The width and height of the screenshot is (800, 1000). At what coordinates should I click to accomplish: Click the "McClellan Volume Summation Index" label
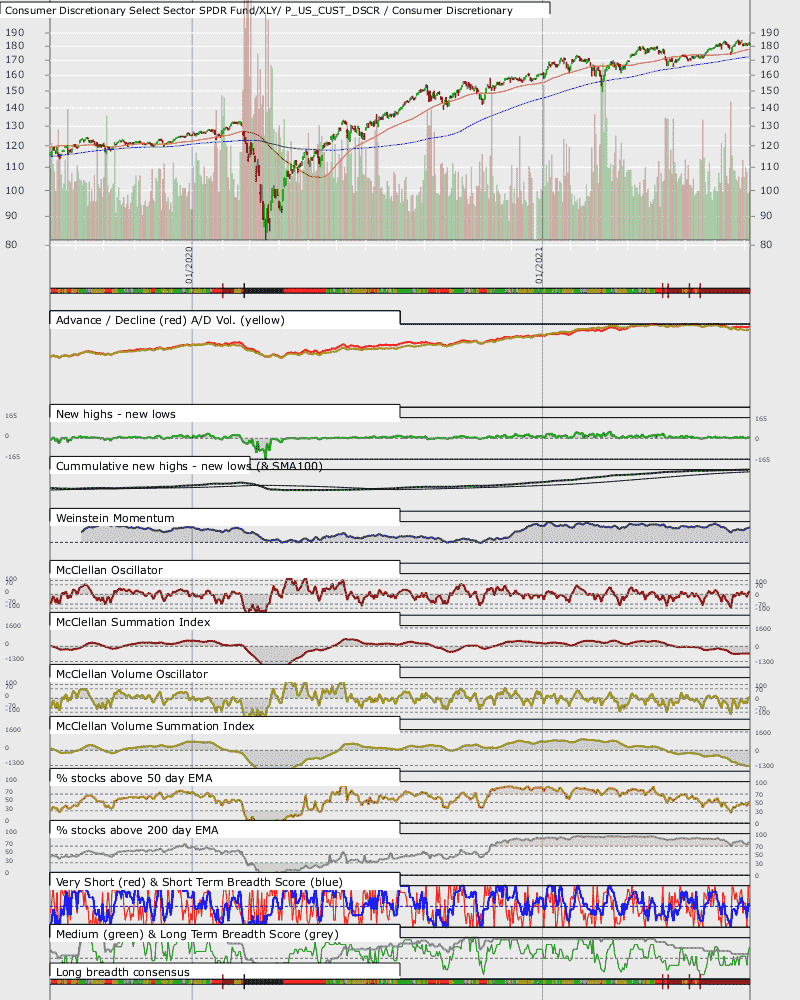[x=155, y=726]
